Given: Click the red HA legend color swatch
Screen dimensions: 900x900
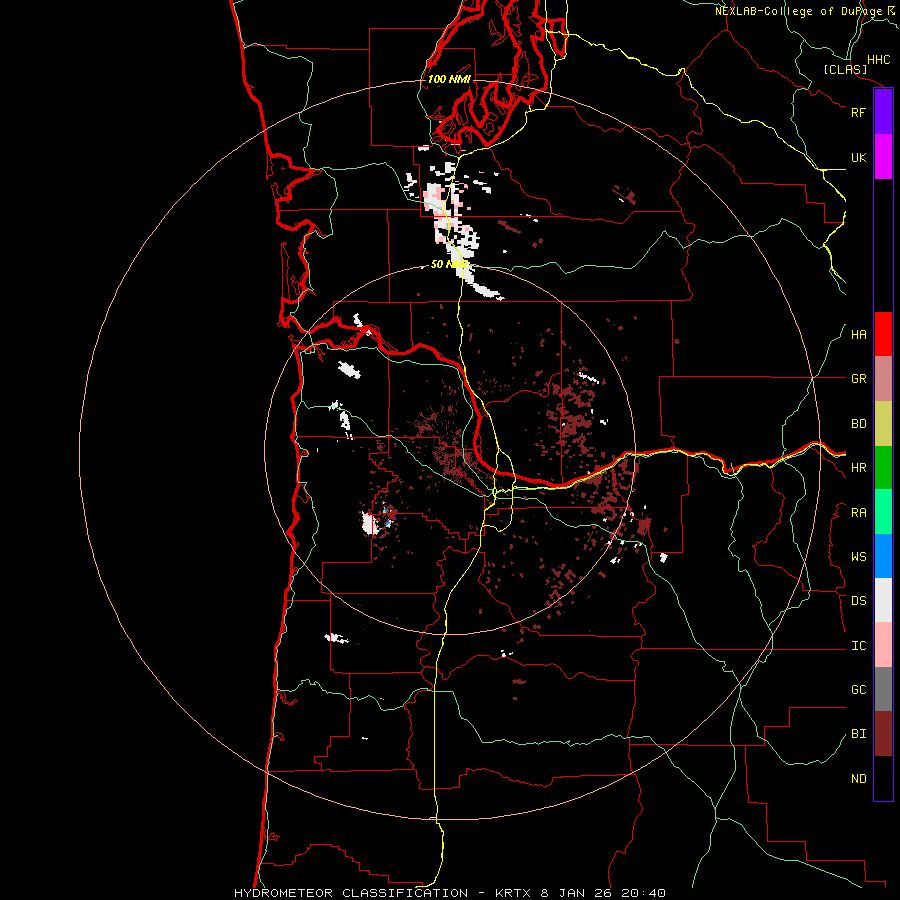Looking at the screenshot, I should (883, 334).
